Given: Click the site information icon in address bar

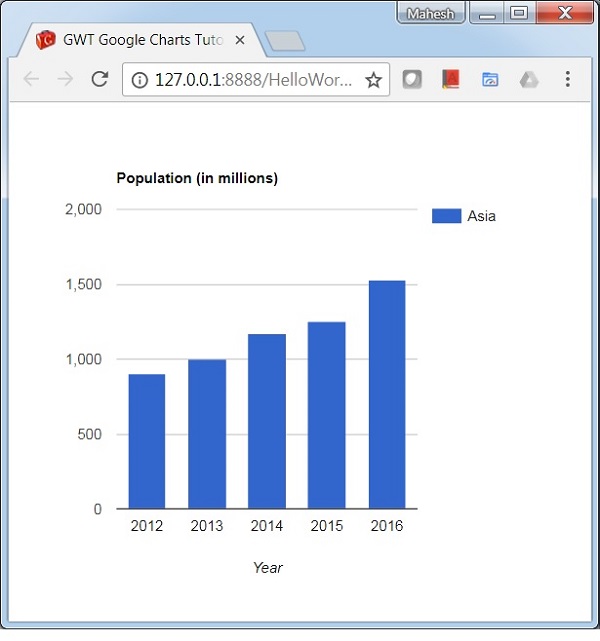Looking at the screenshot, I should coord(139,80).
